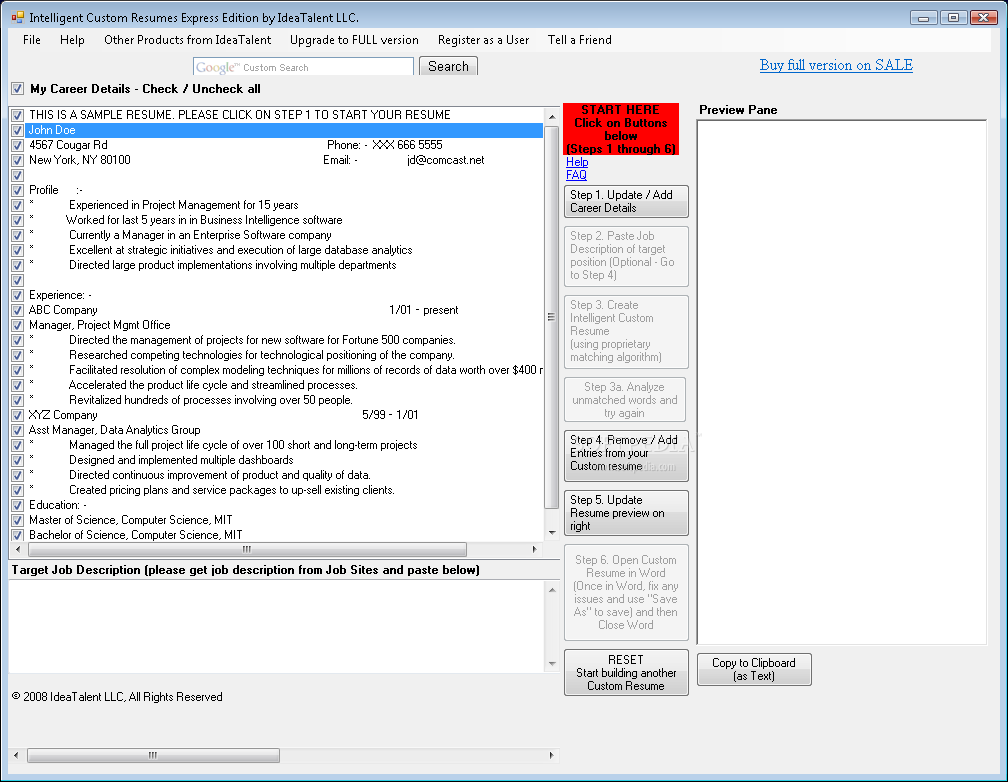Click Step 4 Remove / Add Entries button

626,455
